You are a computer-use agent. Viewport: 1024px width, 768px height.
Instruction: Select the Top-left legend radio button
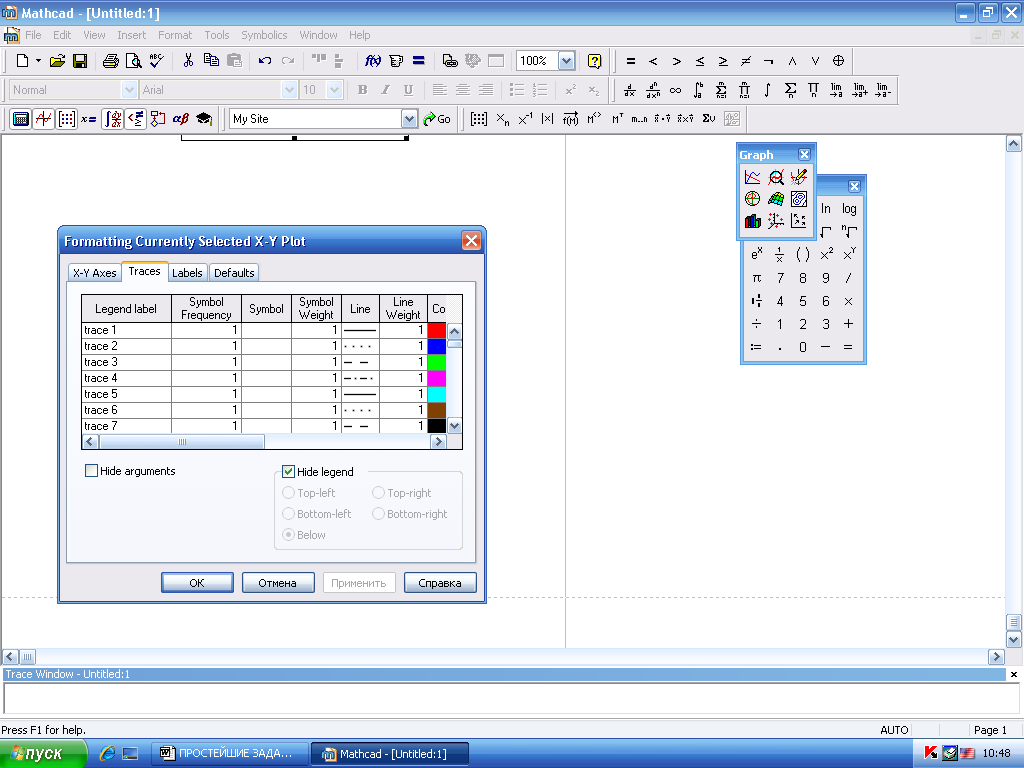[288, 492]
